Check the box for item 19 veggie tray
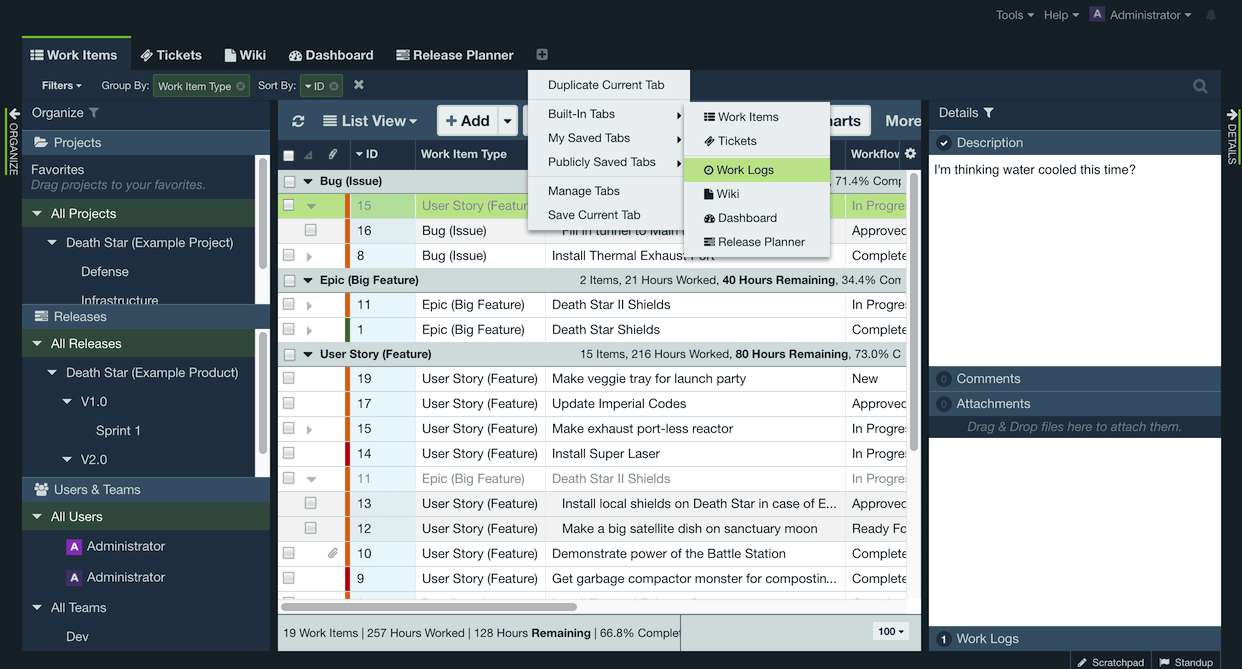 click(x=289, y=378)
